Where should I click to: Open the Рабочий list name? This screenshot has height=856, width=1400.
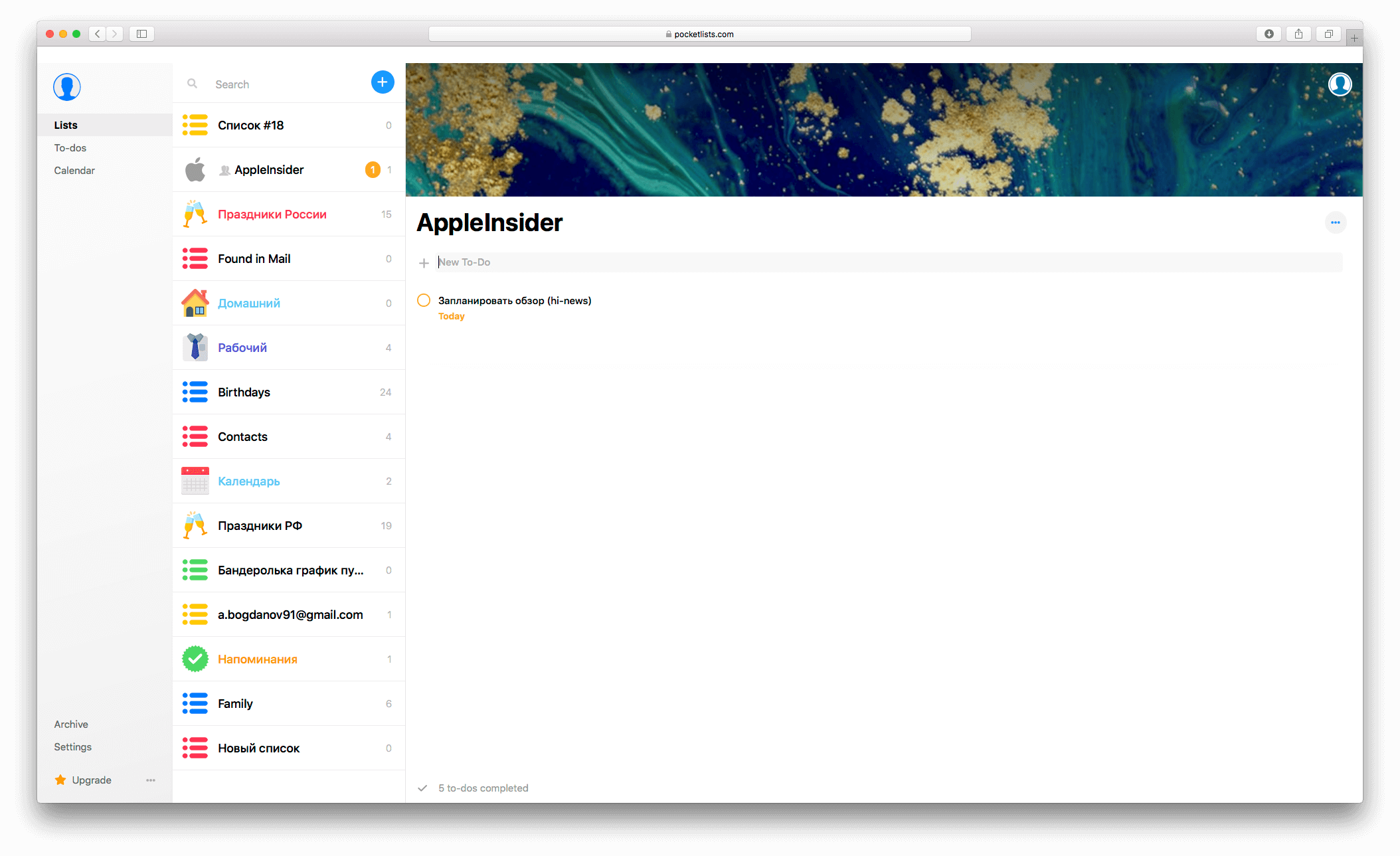[x=242, y=347]
